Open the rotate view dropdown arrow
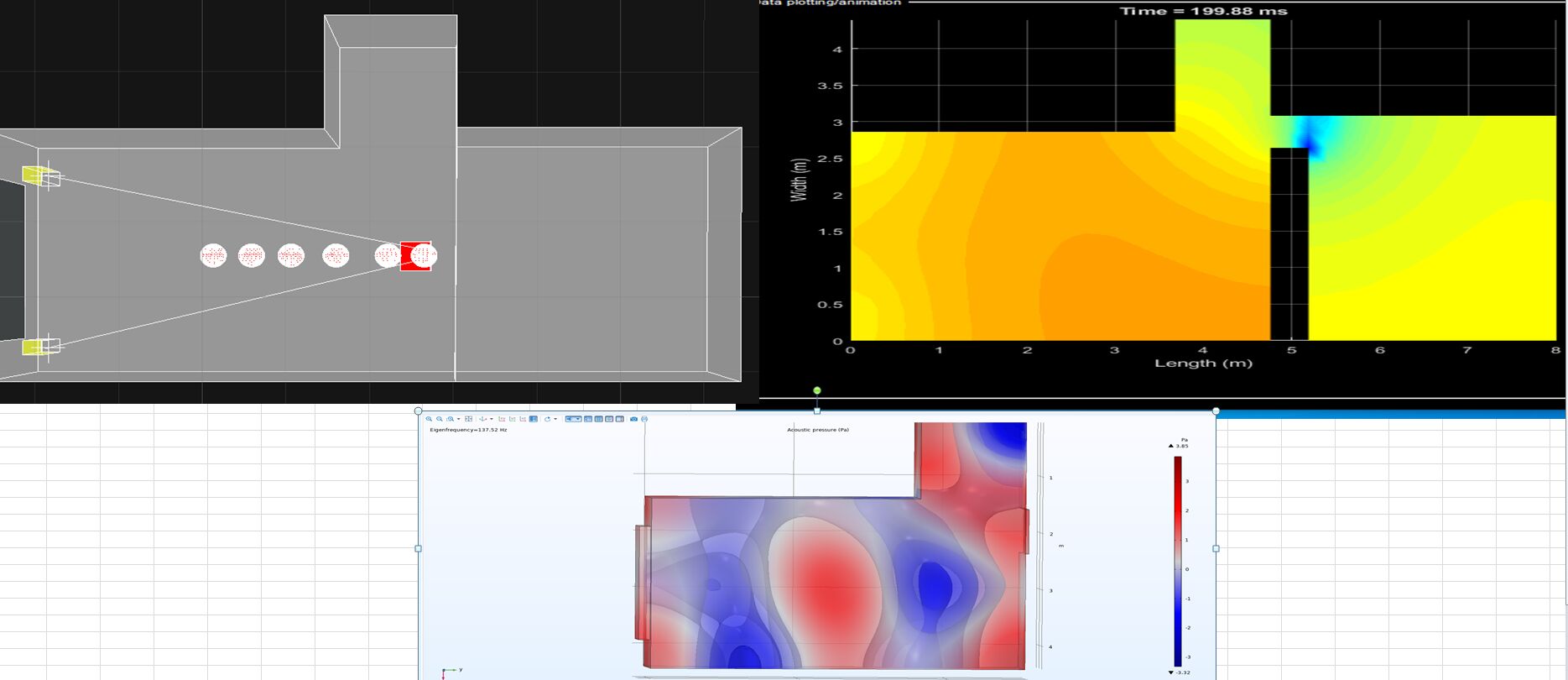Viewport: 1568px width, 680px height. pyautogui.click(x=555, y=419)
